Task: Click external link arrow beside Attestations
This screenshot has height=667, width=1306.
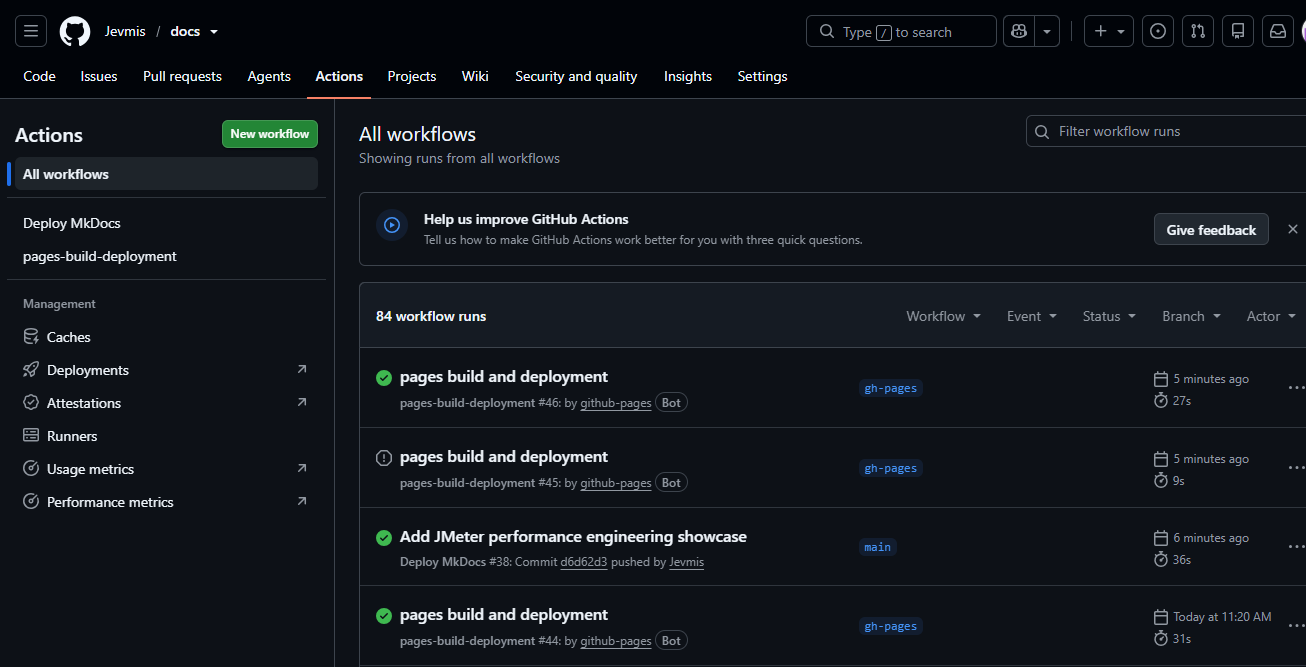Action: (x=302, y=402)
